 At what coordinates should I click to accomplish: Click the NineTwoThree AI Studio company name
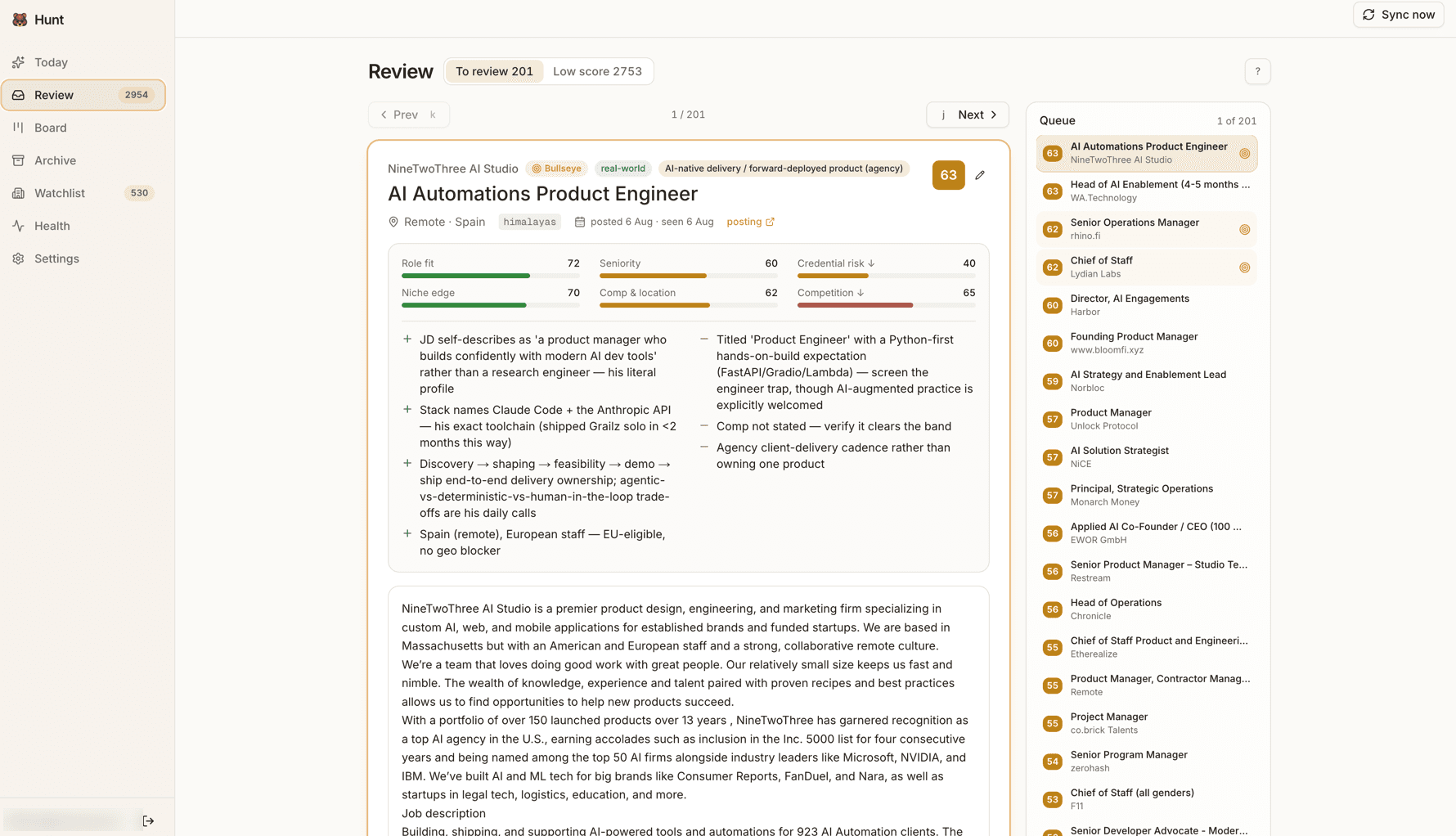pos(453,169)
